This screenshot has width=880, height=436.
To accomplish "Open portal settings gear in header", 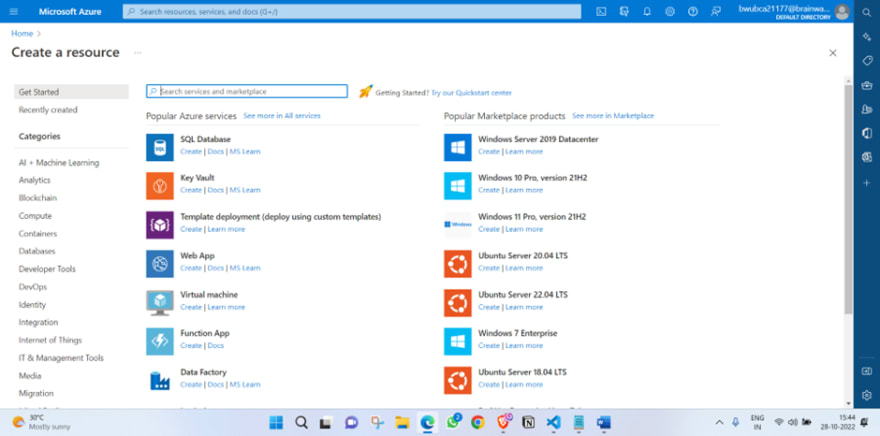I will [670, 11].
